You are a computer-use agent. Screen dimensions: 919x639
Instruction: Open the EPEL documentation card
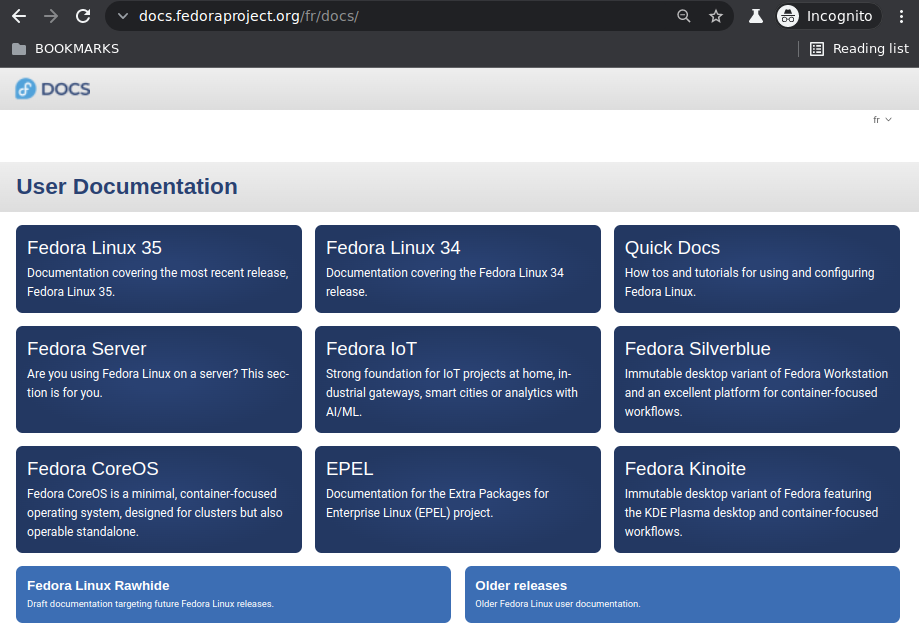pyautogui.click(x=458, y=499)
